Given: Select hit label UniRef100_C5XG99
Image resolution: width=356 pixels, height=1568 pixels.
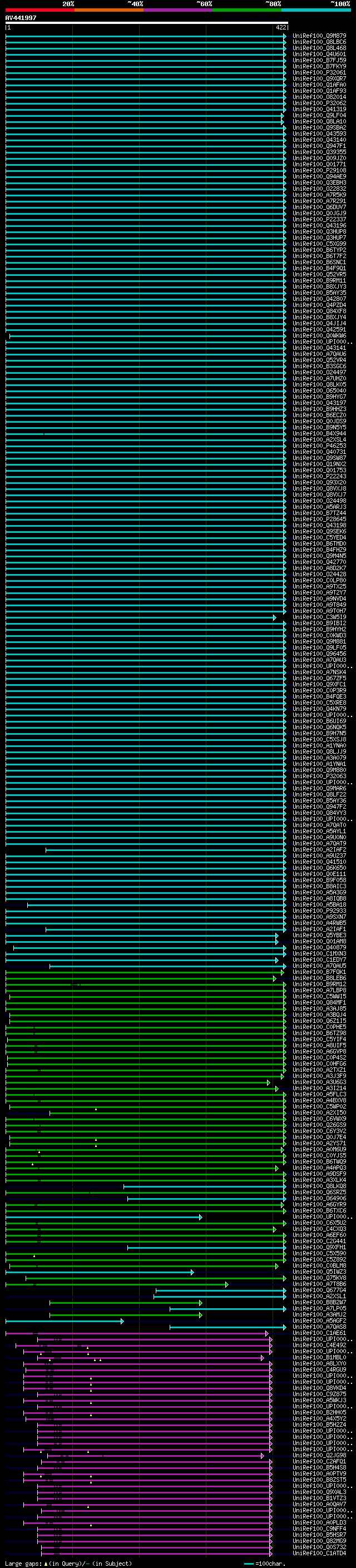Looking at the screenshot, I should coord(319,244).
